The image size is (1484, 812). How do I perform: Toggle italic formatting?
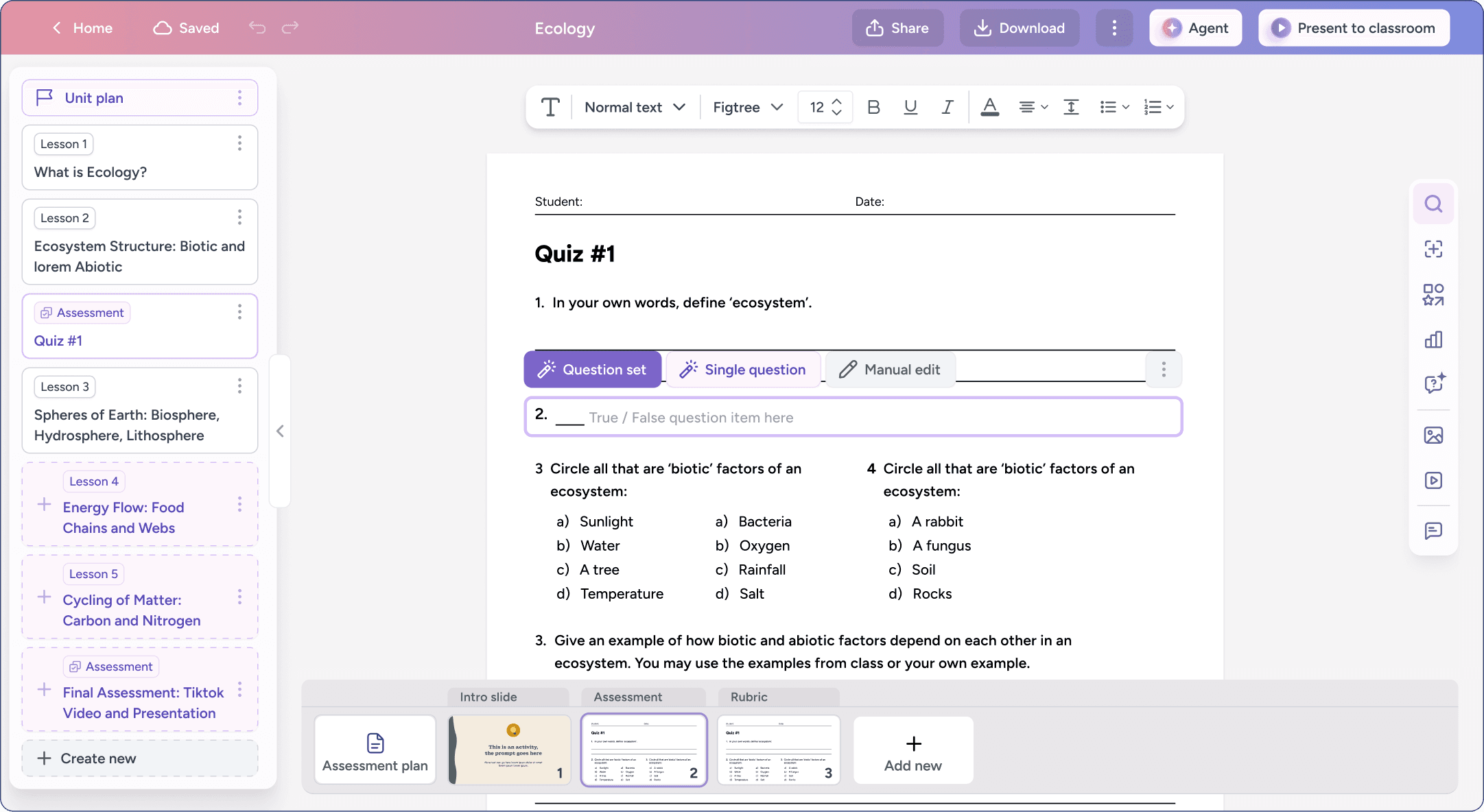947,107
